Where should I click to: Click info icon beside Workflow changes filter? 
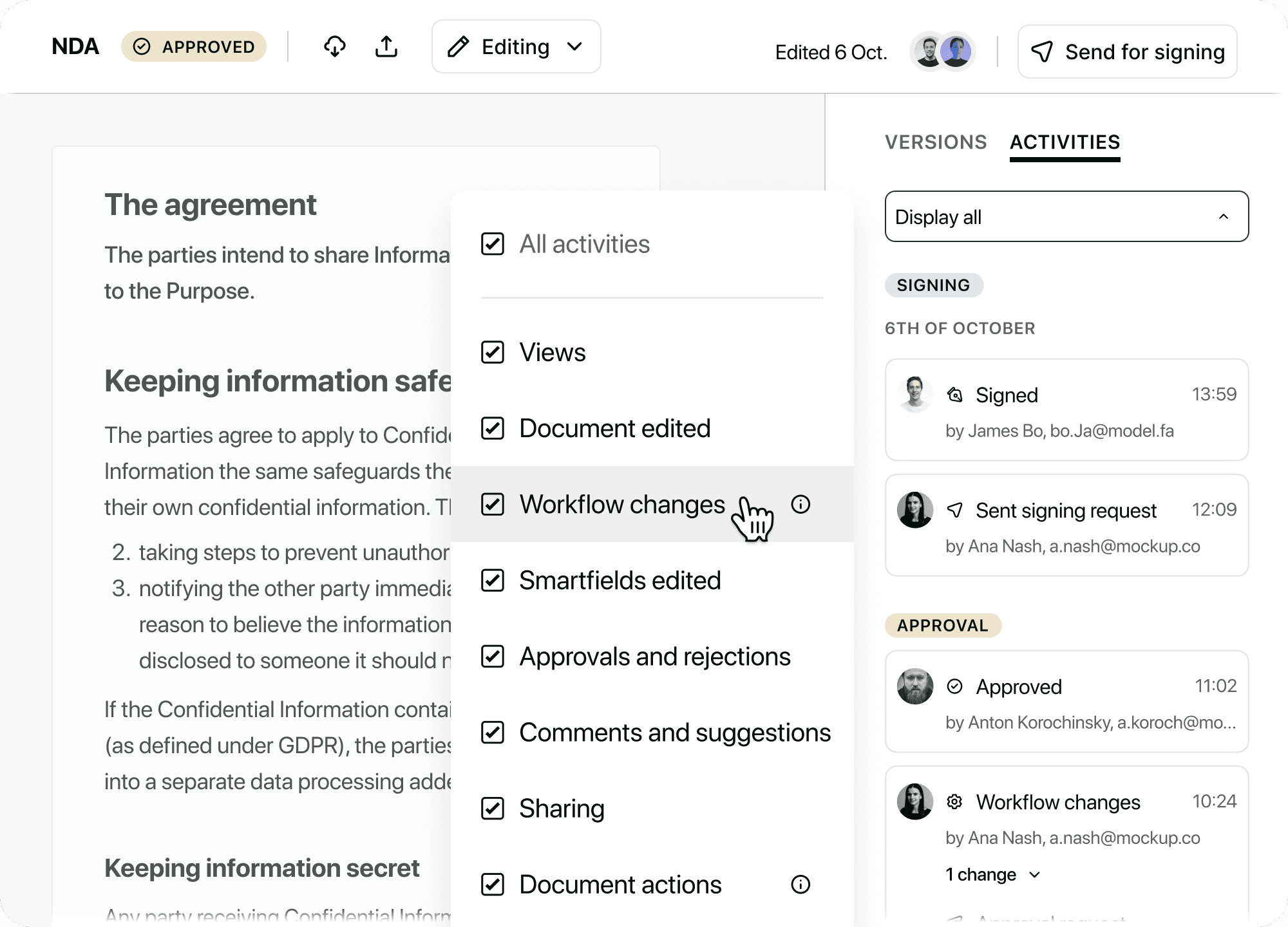point(800,504)
